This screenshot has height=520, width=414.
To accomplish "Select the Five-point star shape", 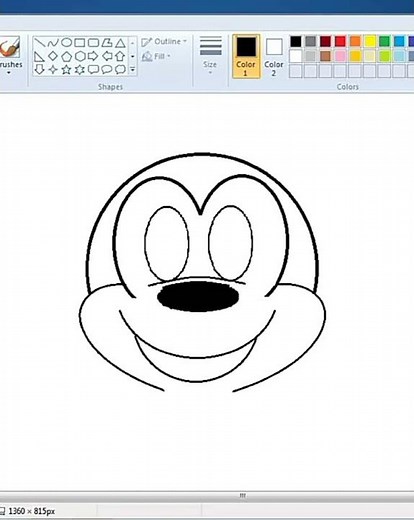I will coord(67,69).
